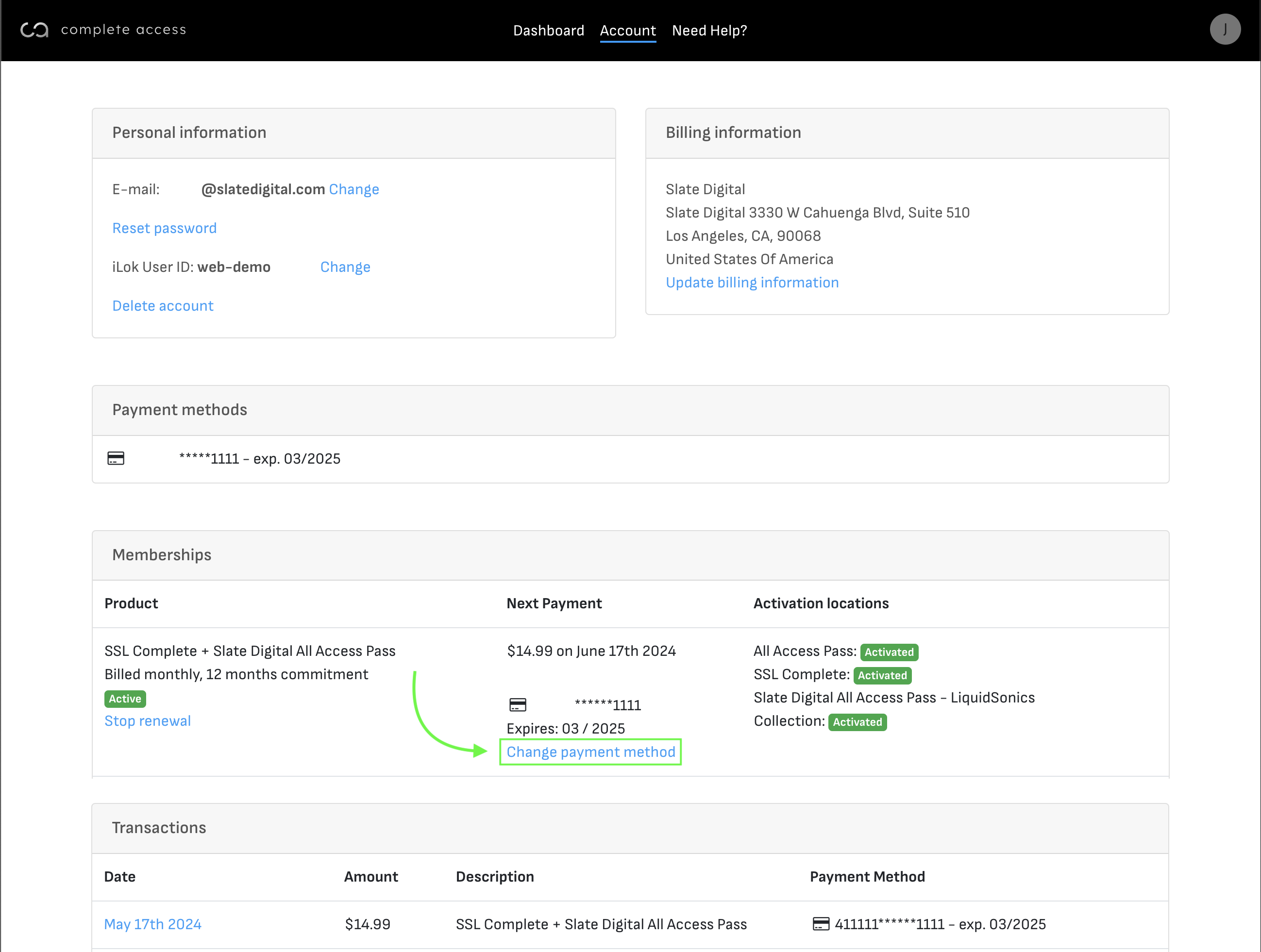Open the May 17th 2024 transaction
The width and height of the screenshot is (1261, 952).
pos(152,924)
